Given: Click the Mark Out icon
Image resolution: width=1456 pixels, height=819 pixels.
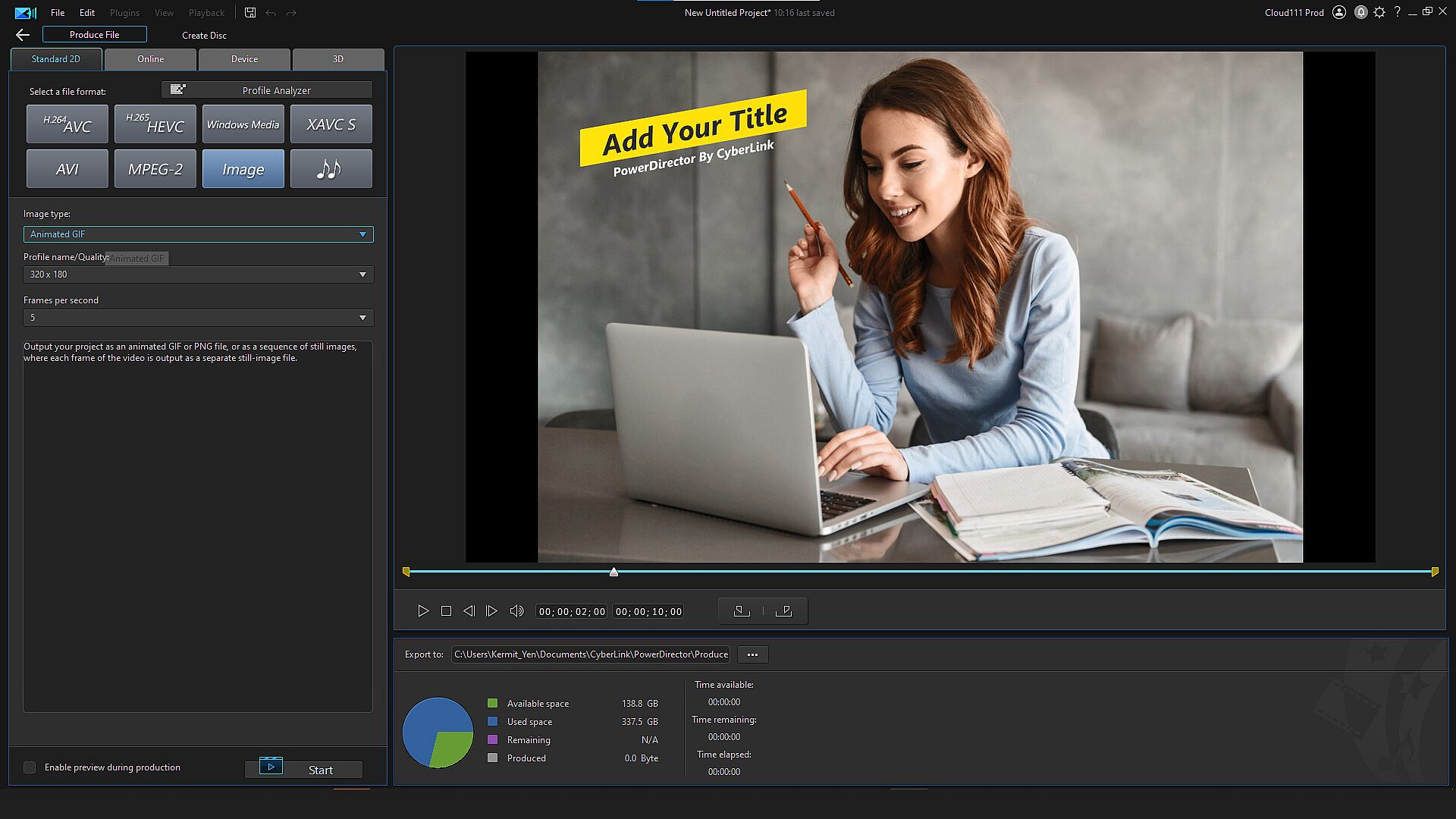Looking at the screenshot, I should pyautogui.click(x=784, y=611).
